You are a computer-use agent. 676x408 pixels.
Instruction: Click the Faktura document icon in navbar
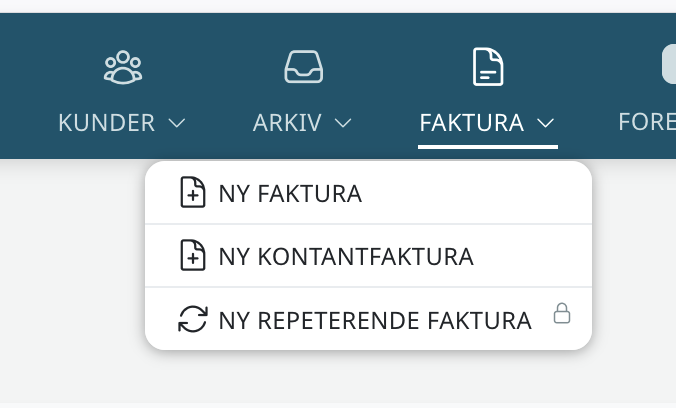(x=487, y=68)
